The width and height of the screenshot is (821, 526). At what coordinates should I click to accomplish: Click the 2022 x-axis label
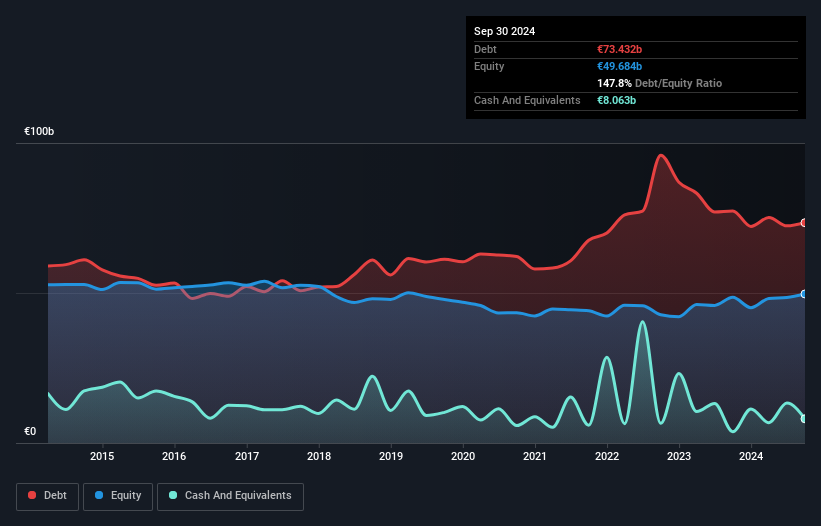(607, 456)
